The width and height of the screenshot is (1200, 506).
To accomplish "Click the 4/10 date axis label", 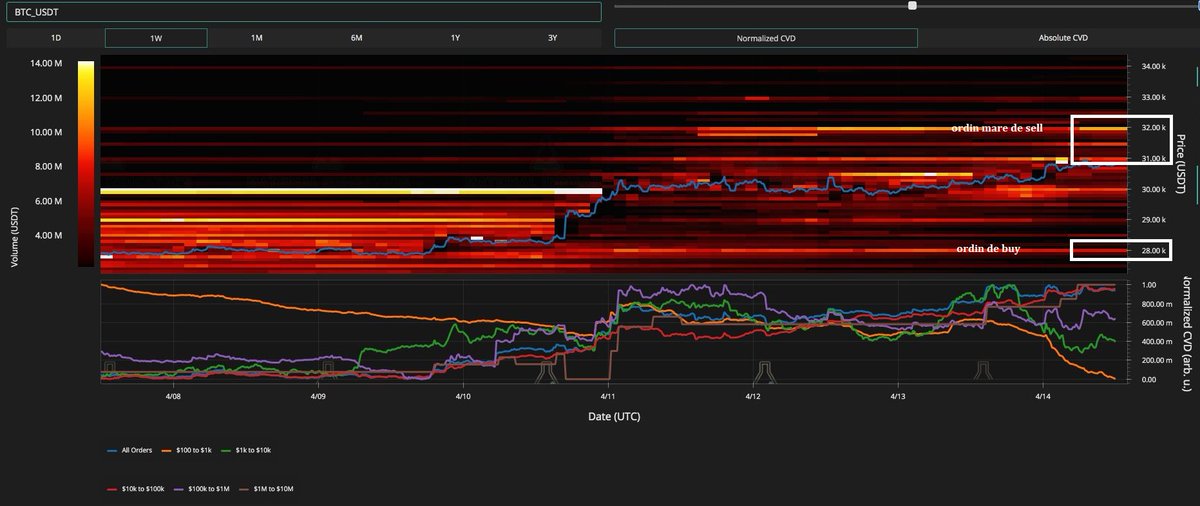I will (x=462, y=395).
